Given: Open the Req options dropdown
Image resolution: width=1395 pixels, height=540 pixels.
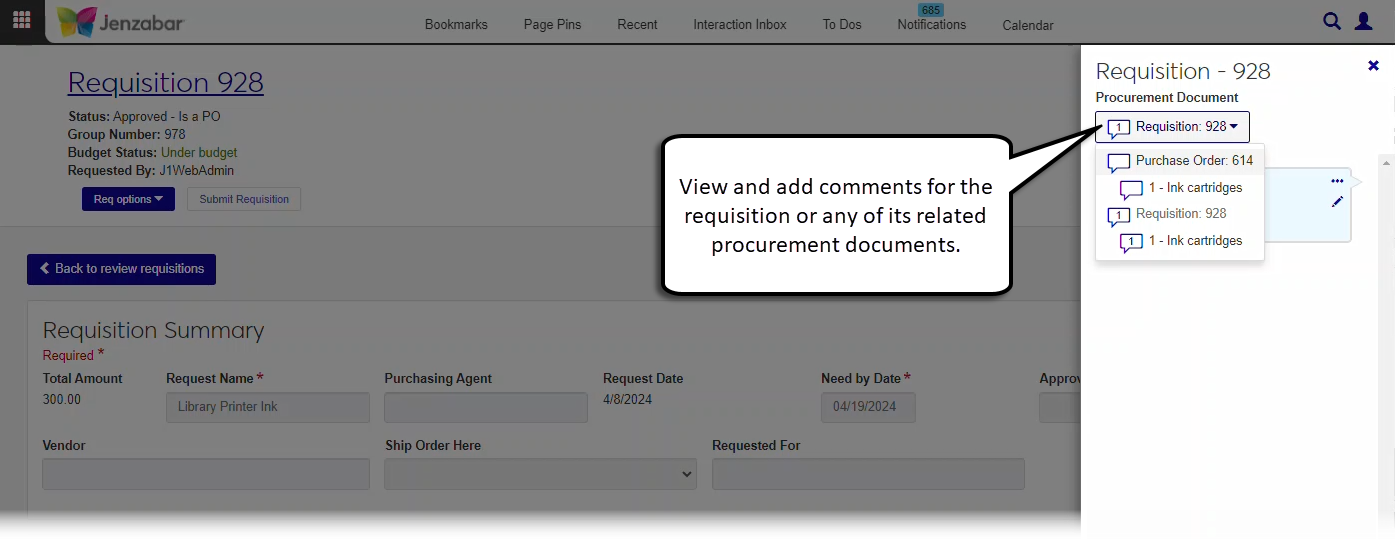Looking at the screenshot, I should 128,199.
